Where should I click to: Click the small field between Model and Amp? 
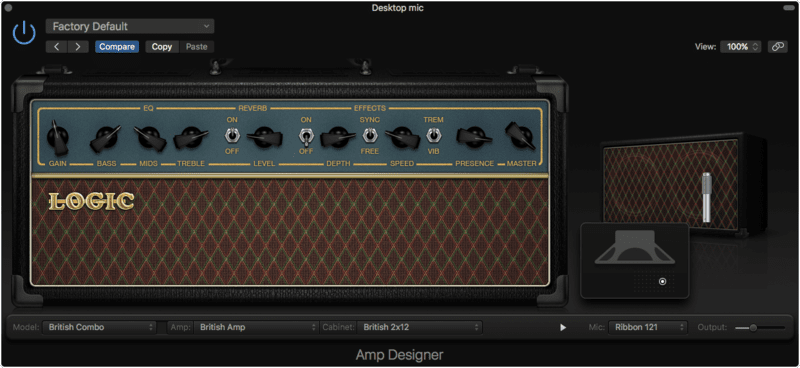pos(162,327)
